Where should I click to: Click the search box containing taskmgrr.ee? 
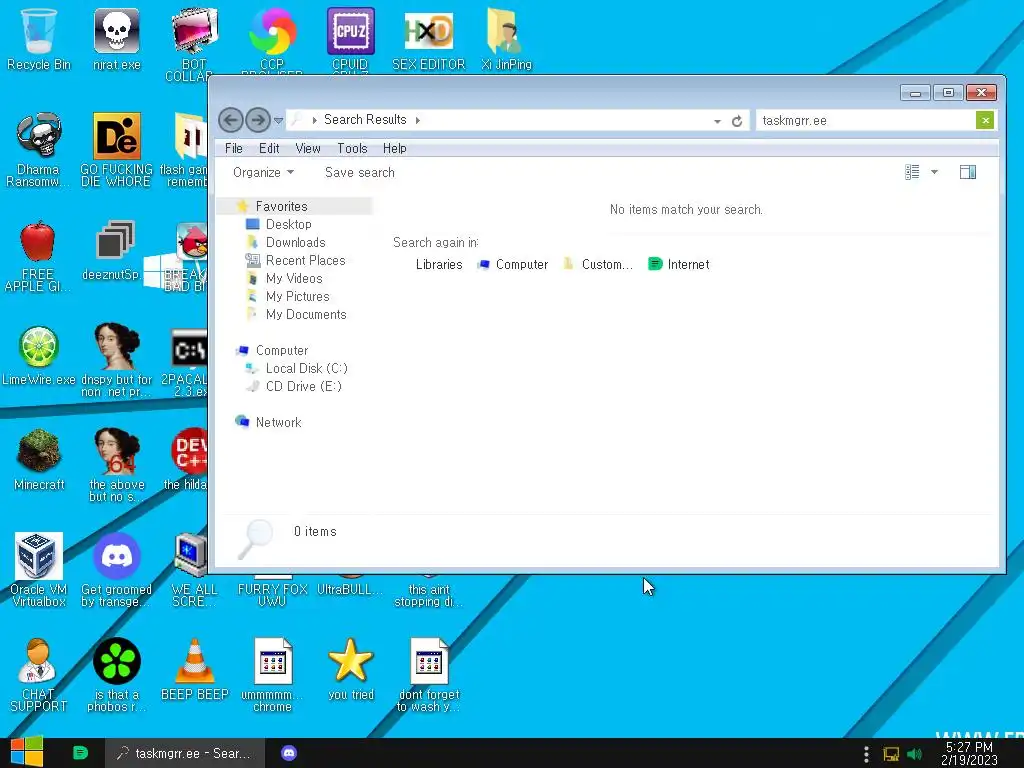click(865, 120)
